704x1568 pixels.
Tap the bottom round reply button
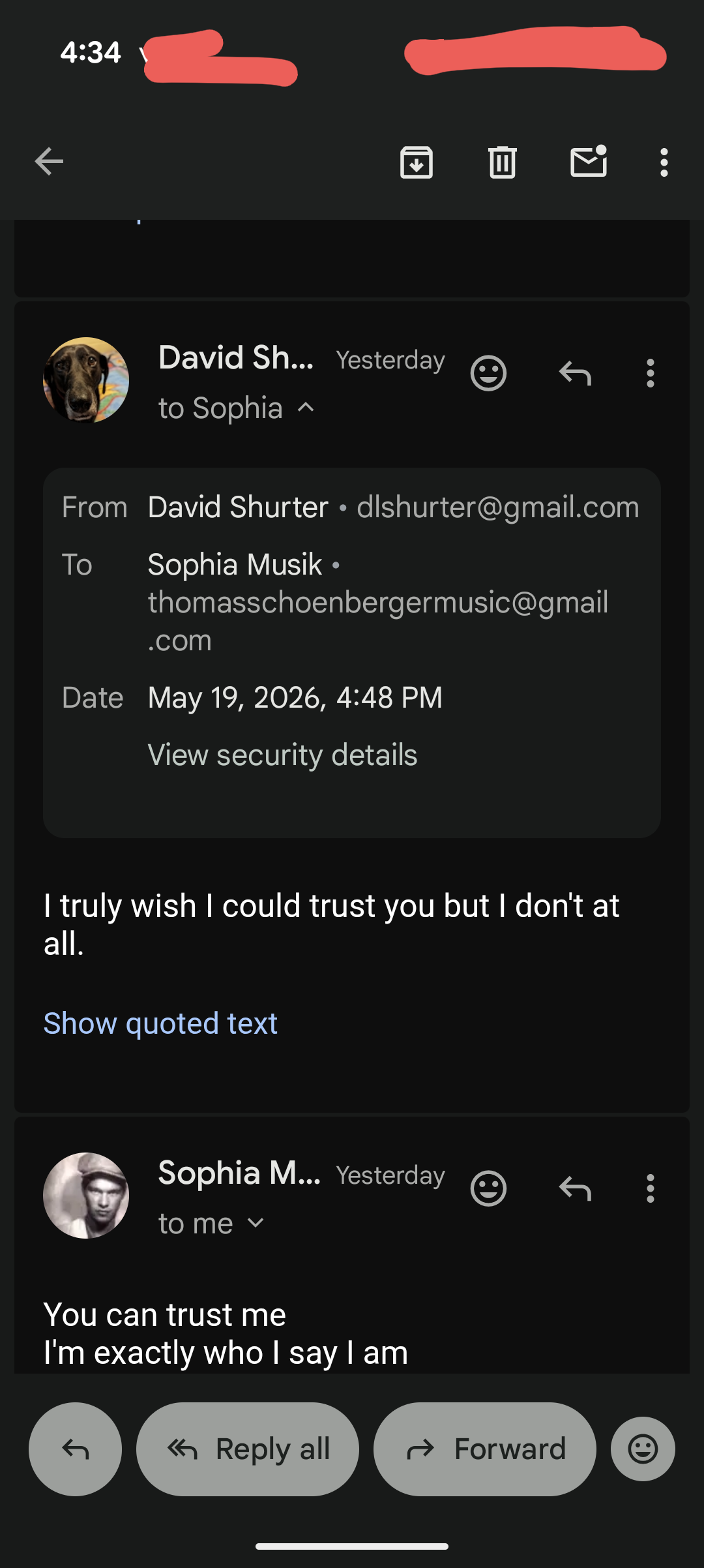coord(76,1449)
